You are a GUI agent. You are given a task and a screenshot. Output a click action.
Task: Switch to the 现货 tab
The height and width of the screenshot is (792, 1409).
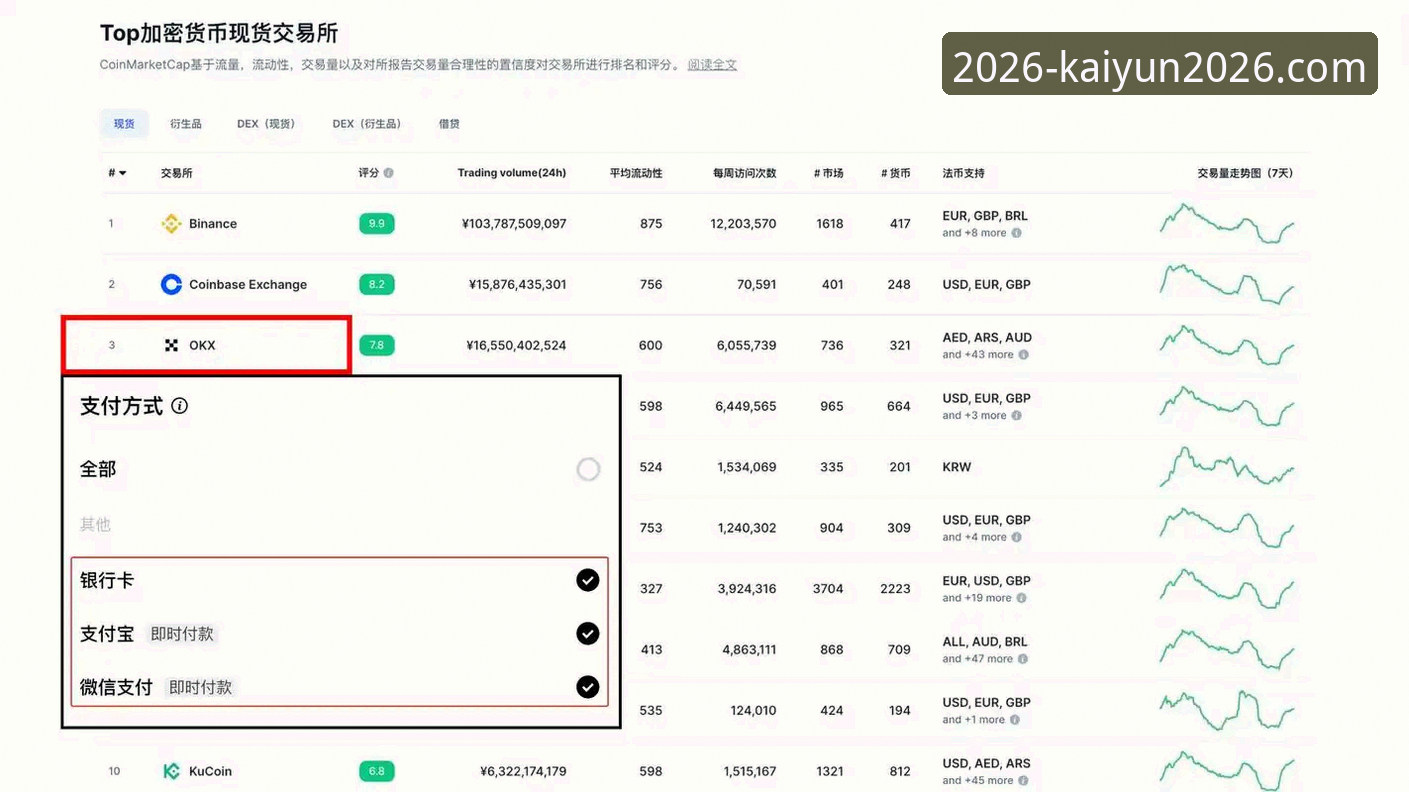coord(124,124)
